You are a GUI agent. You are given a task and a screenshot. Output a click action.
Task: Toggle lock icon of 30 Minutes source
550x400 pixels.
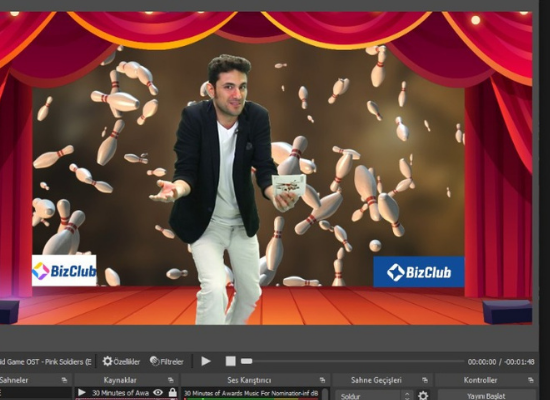tap(172, 392)
